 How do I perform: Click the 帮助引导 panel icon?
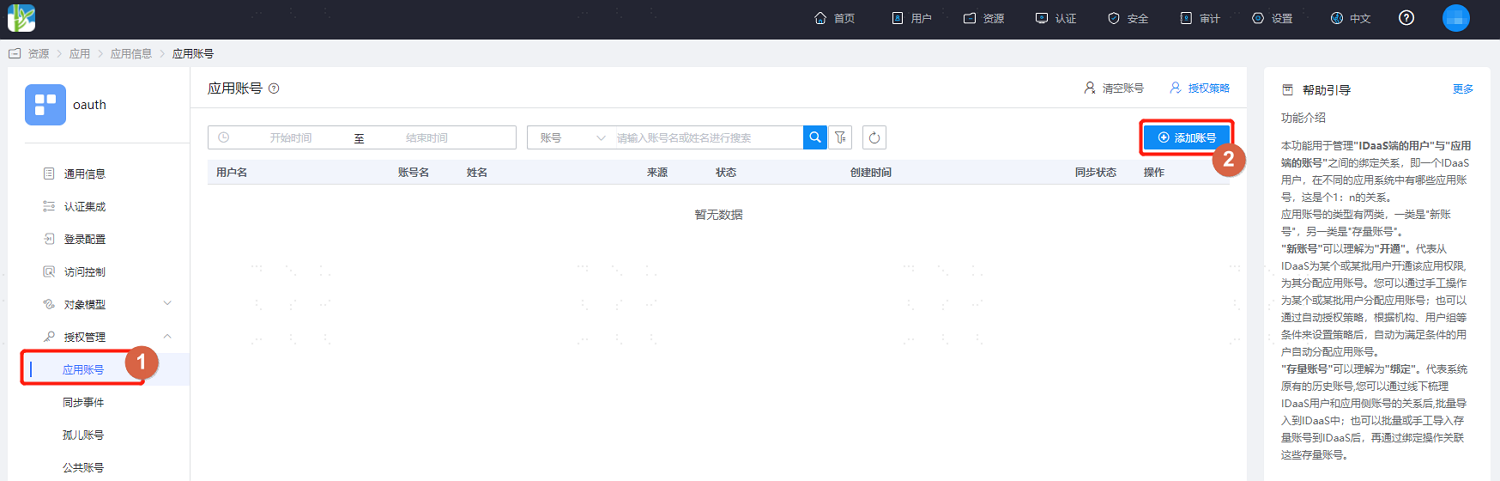[x=1288, y=89]
